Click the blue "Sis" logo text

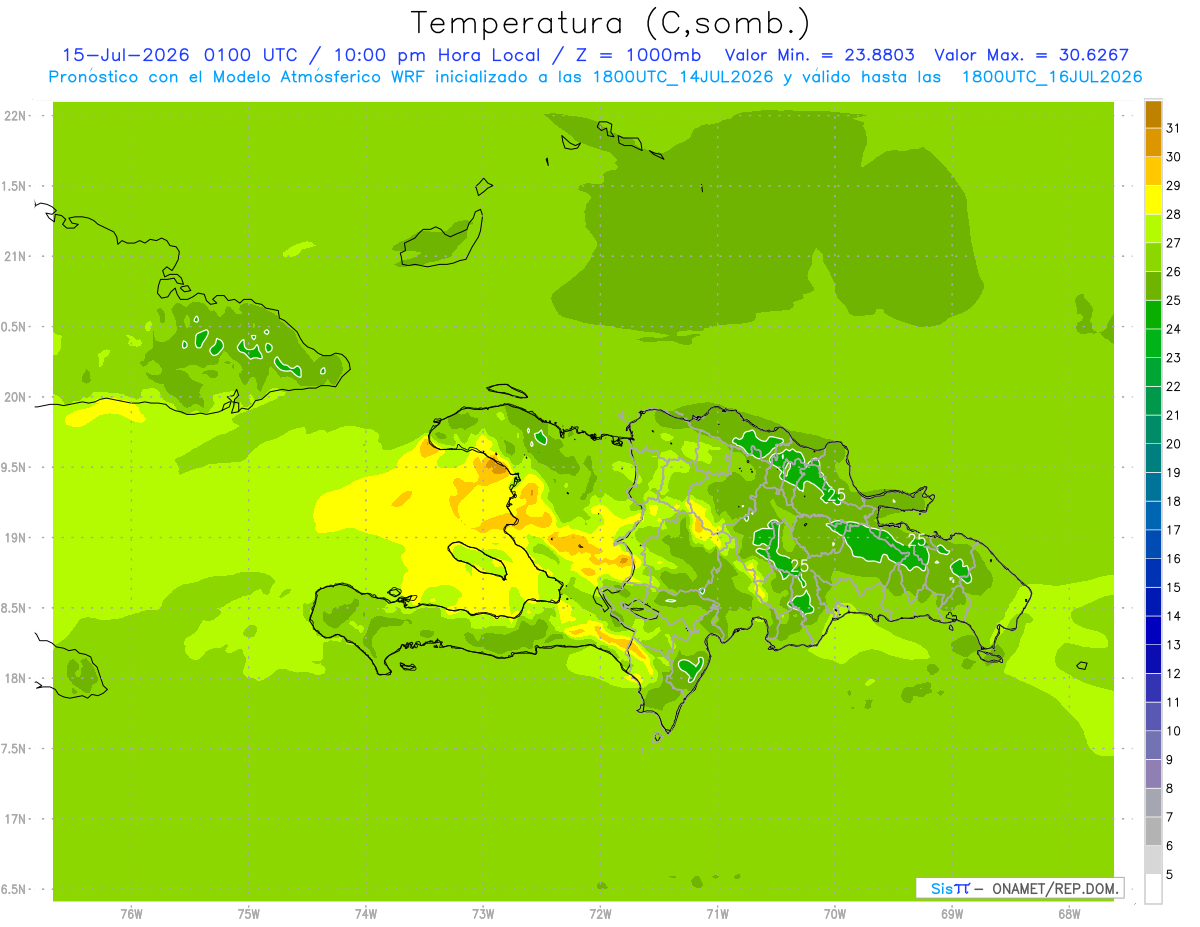(941, 888)
